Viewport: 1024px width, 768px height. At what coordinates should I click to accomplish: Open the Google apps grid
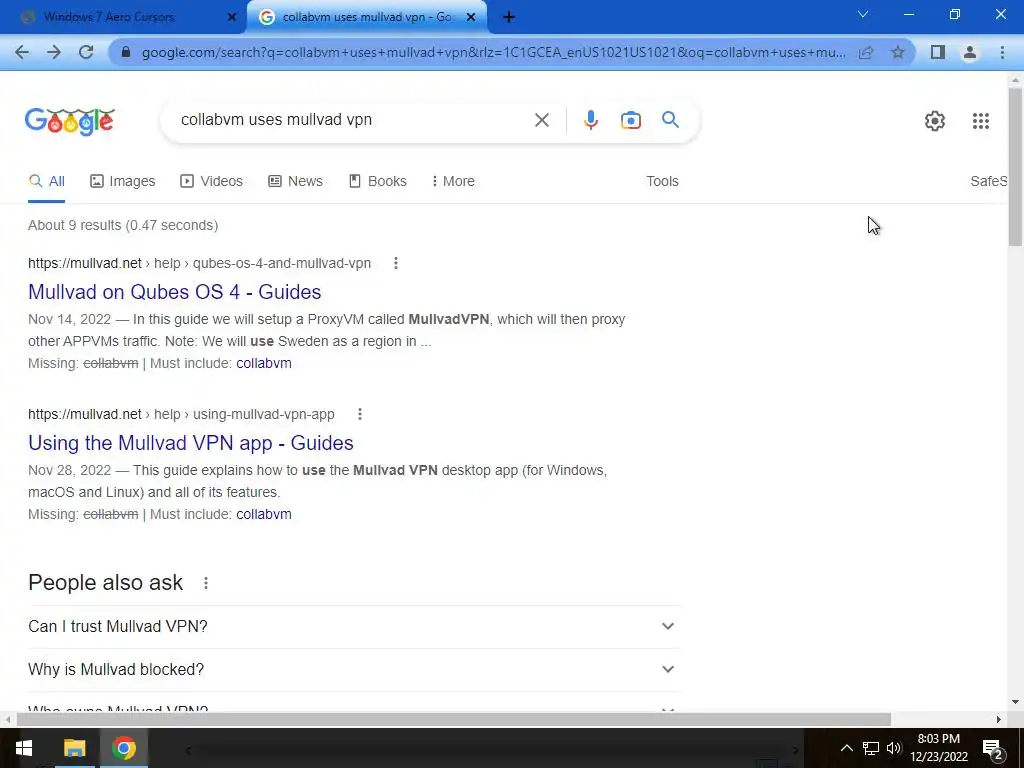980,121
